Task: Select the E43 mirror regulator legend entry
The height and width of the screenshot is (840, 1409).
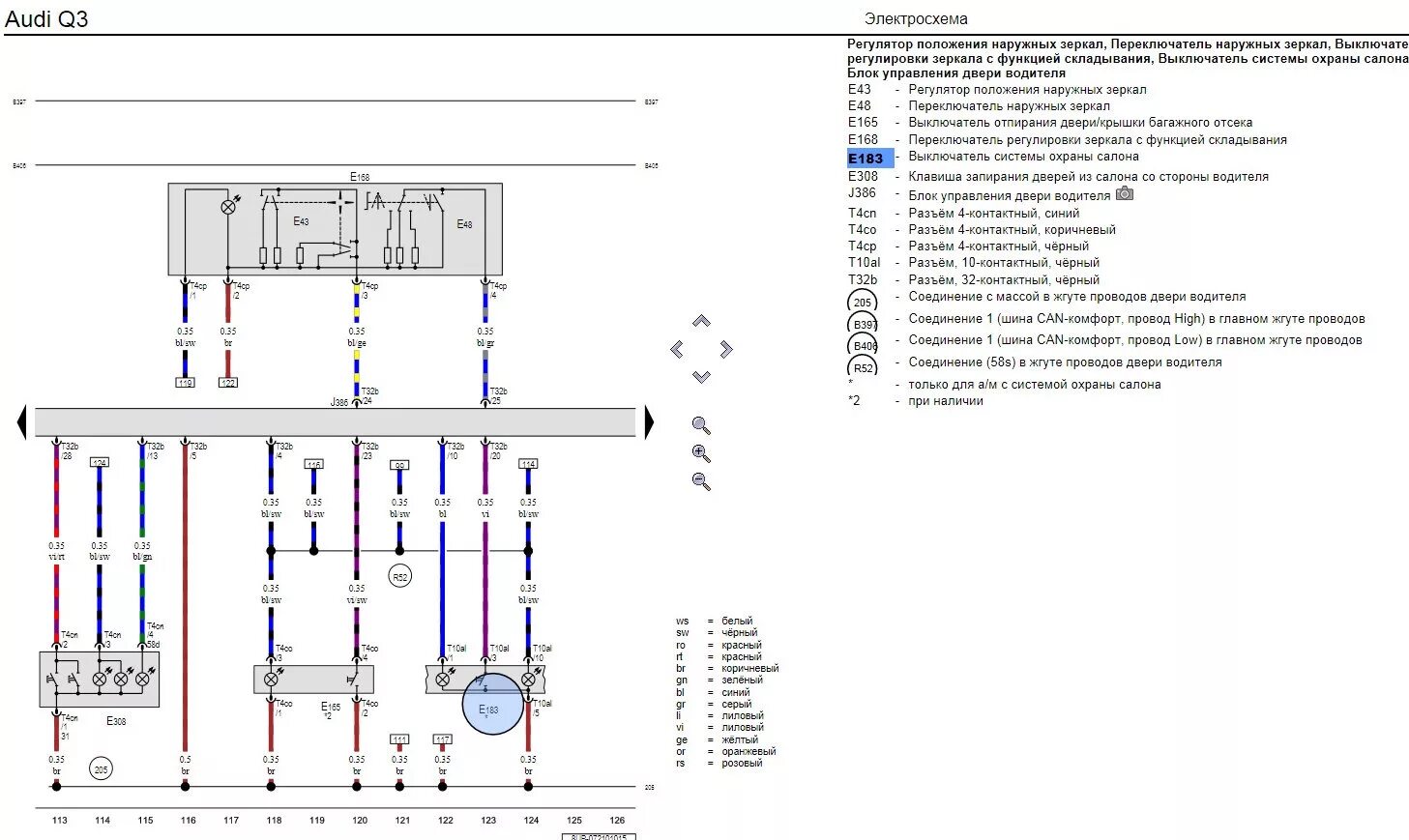Action: pyautogui.click(x=997, y=90)
